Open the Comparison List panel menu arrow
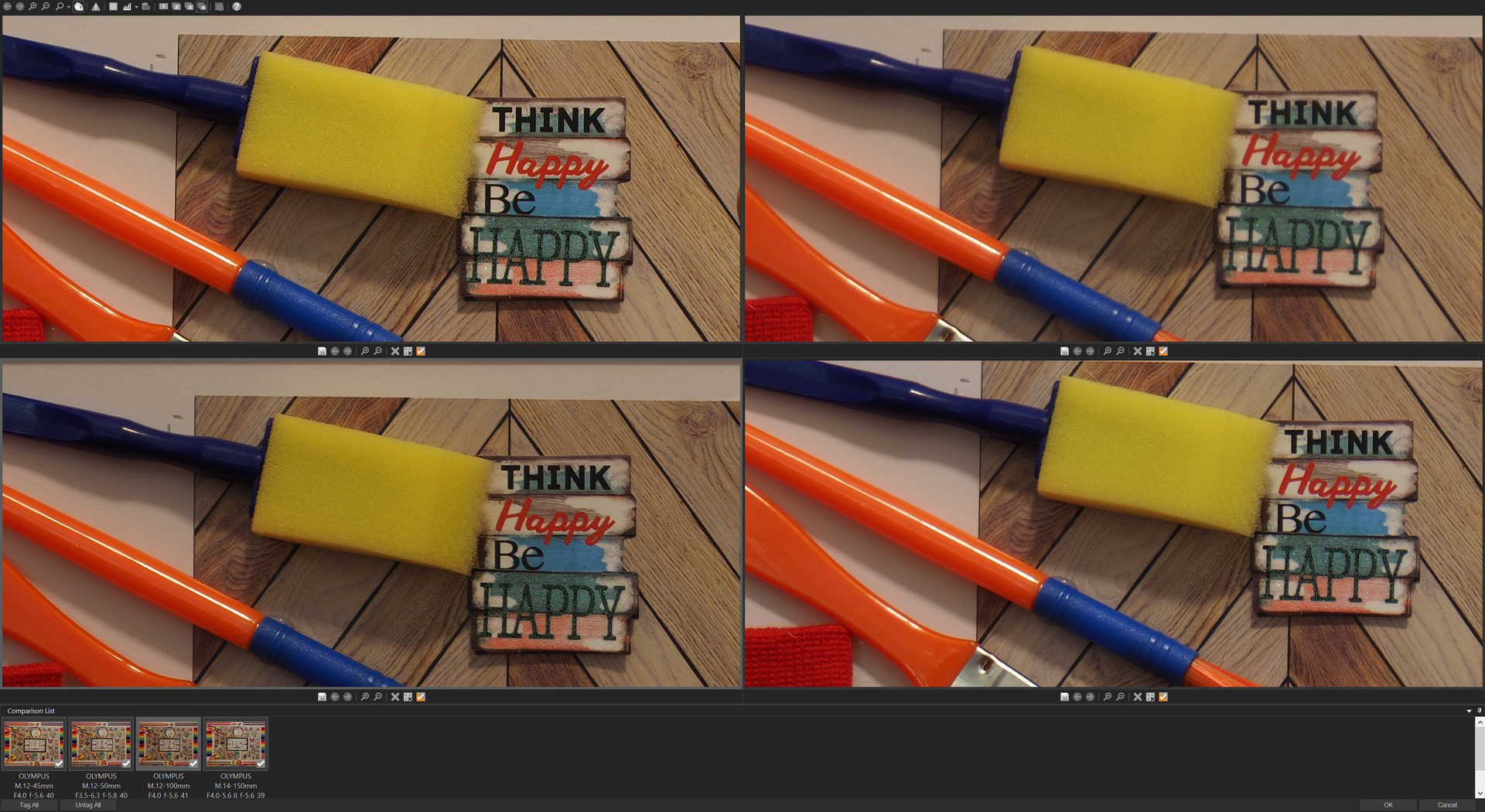1485x812 pixels. coord(1469,711)
